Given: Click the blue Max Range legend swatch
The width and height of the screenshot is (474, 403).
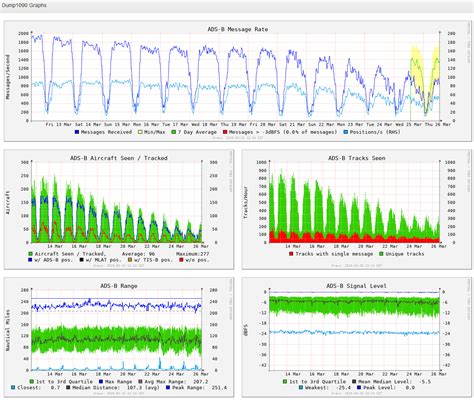Looking at the screenshot, I should [101, 382].
